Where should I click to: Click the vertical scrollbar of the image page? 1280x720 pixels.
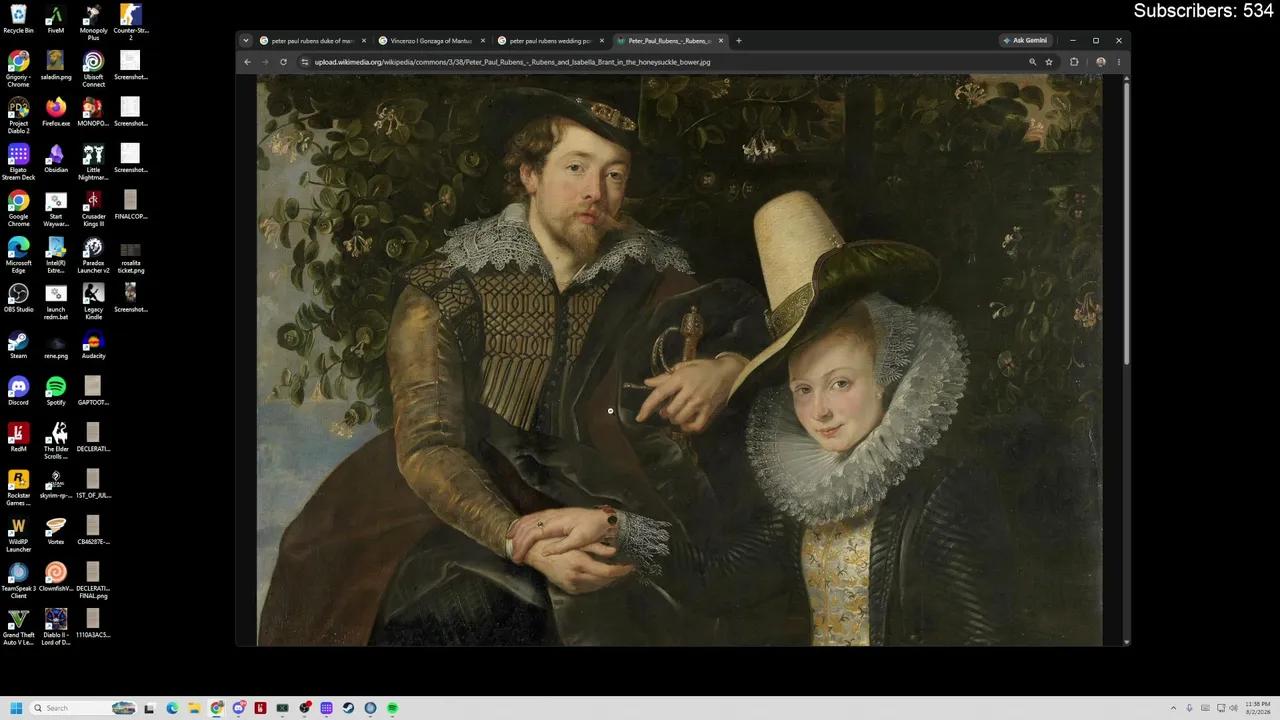(1127, 222)
